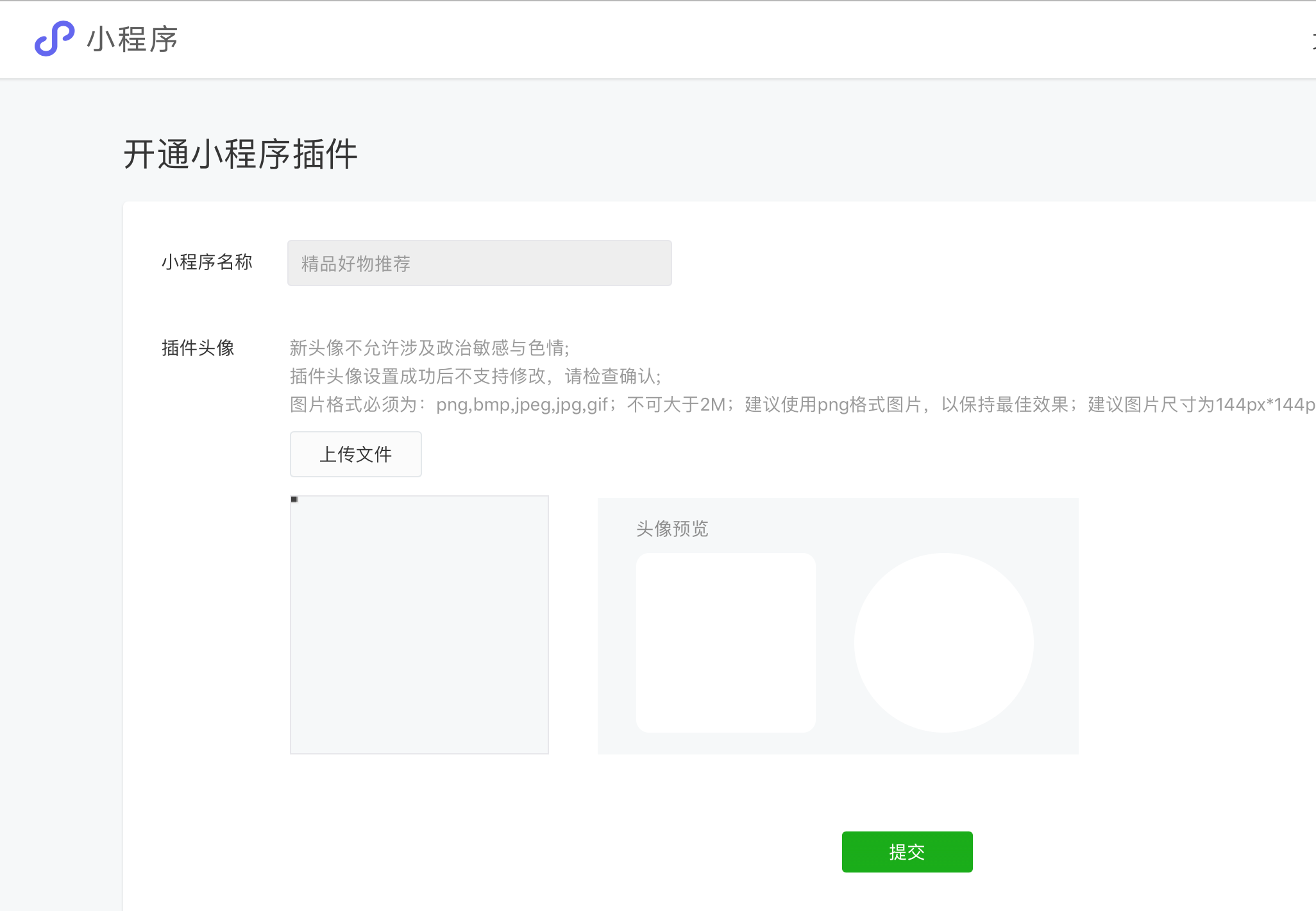The height and width of the screenshot is (911, 1316).
Task: Click inside the empty avatar crop area
Action: click(x=419, y=625)
